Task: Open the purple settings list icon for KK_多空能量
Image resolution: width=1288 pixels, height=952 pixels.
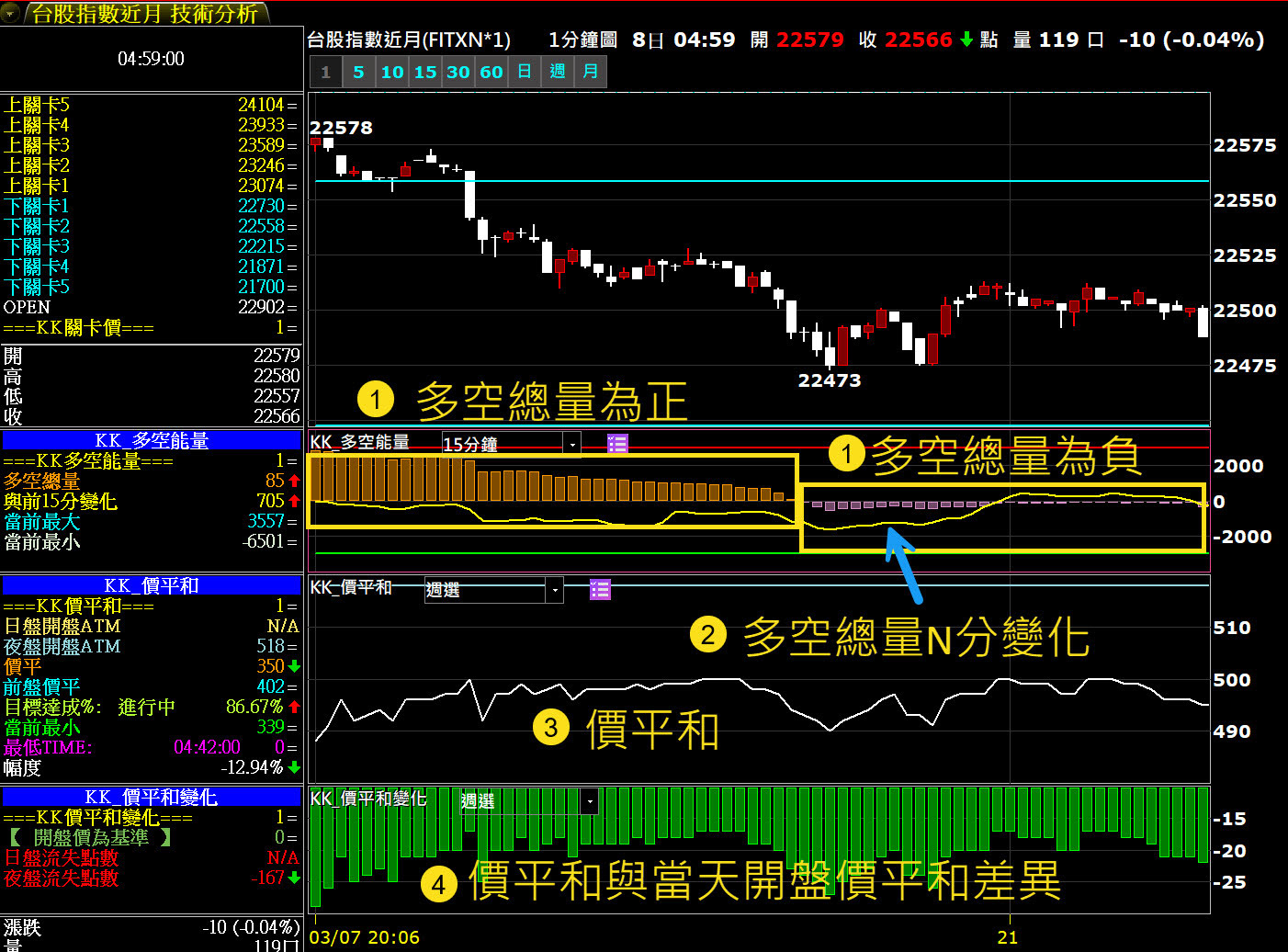Action: point(617,444)
